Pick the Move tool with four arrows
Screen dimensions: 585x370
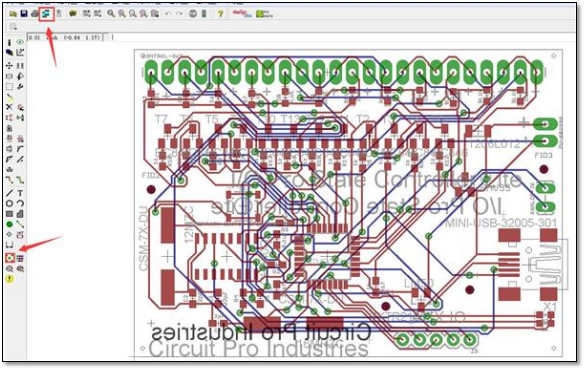[9, 66]
